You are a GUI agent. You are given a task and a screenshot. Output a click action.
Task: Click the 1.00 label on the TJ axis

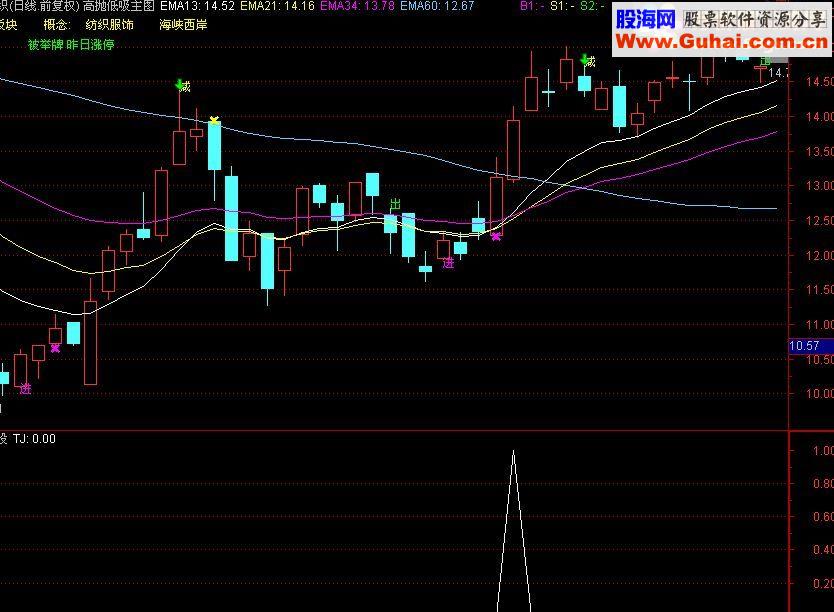[x=823, y=451]
